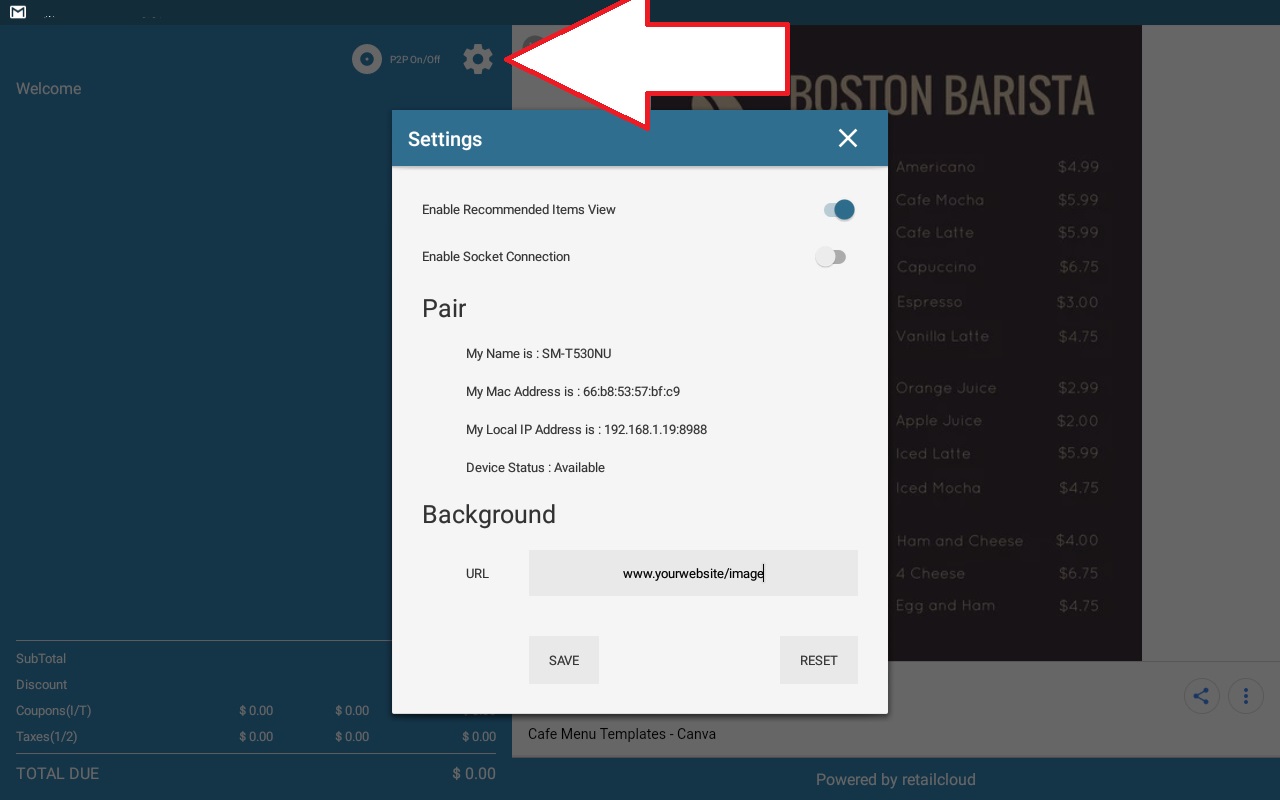Reset the settings
This screenshot has height=800, width=1280.
[x=819, y=660]
